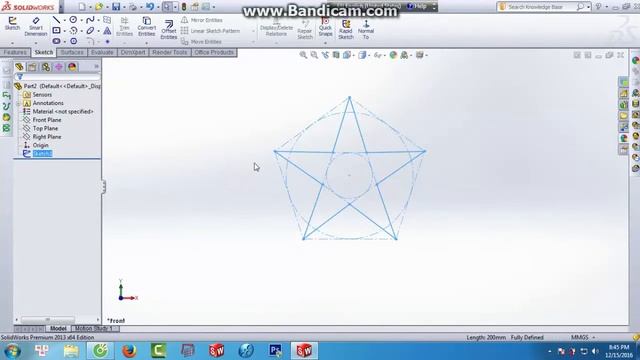Viewport: 640px width, 360px height.
Task: Click the Move Entities button
Action: pos(201,42)
